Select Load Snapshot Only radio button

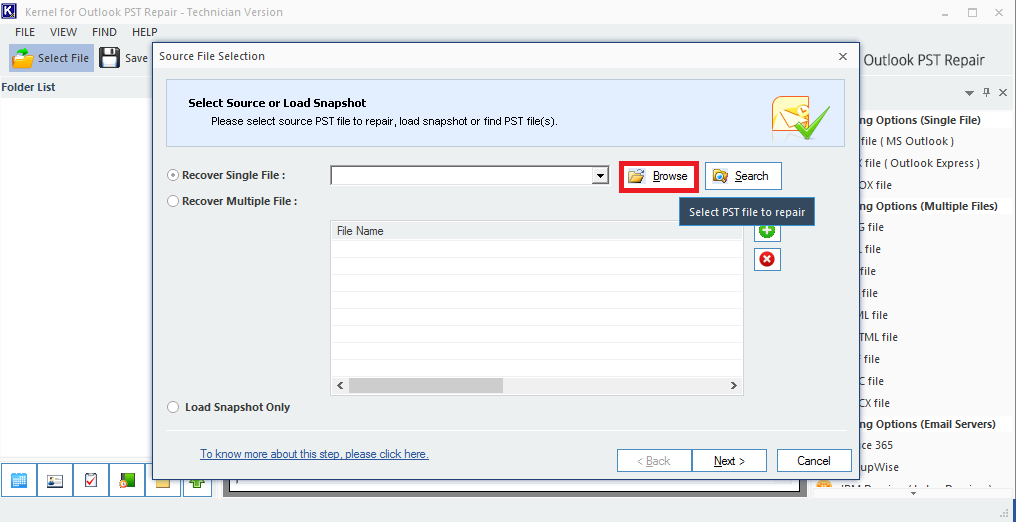[173, 407]
